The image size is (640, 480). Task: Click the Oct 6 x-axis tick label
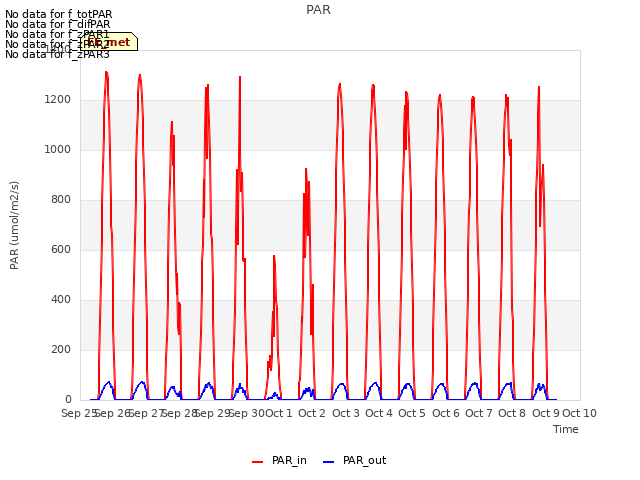(446, 413)
